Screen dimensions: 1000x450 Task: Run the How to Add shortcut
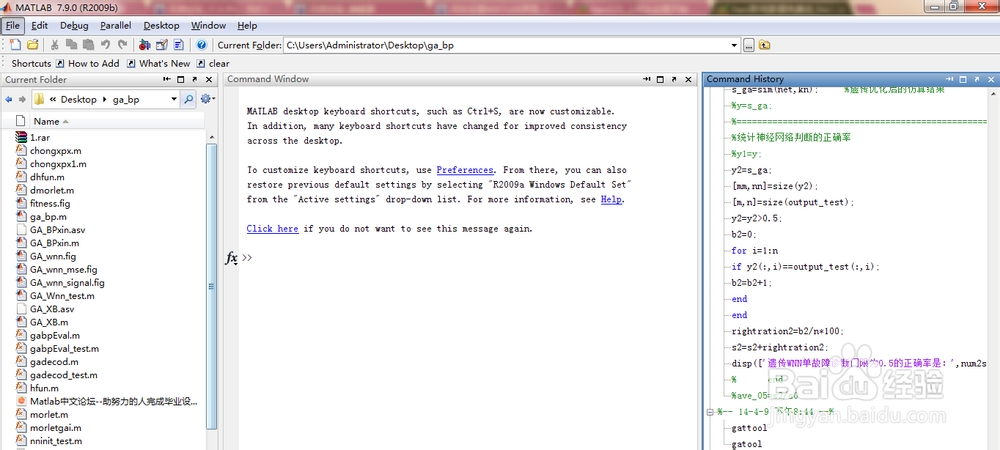click(87, 64)
